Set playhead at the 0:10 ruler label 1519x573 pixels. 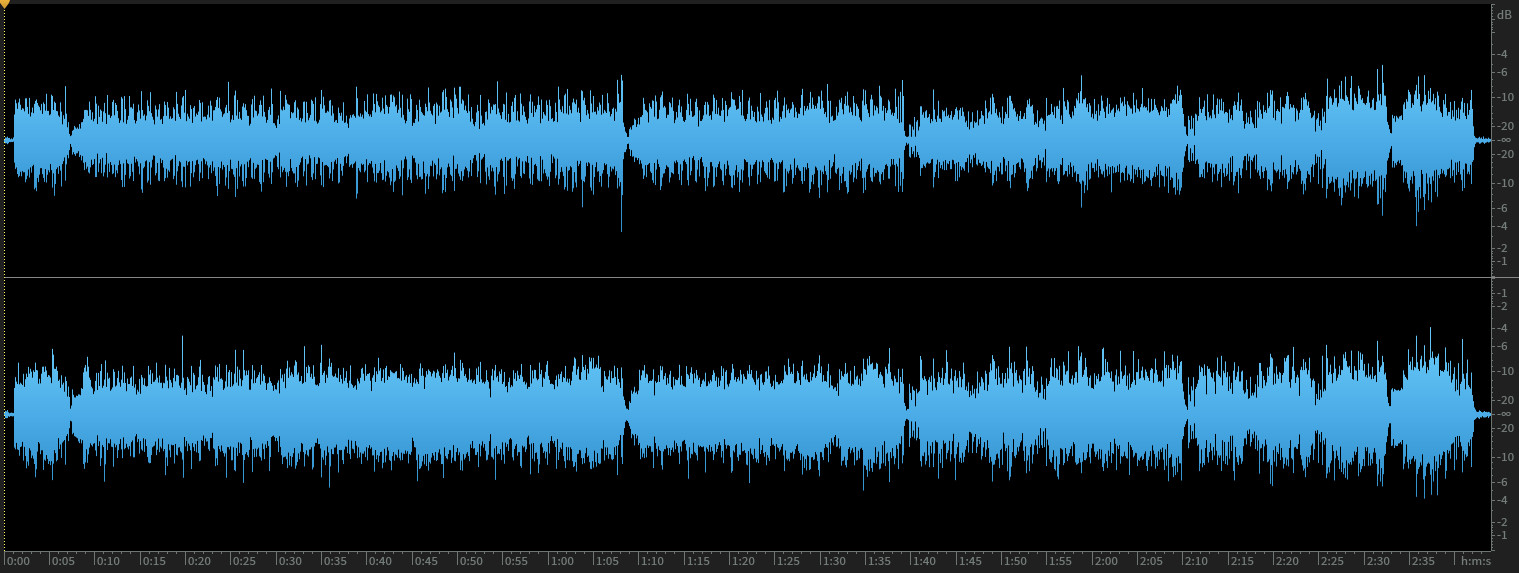click(x=109, y=561)
